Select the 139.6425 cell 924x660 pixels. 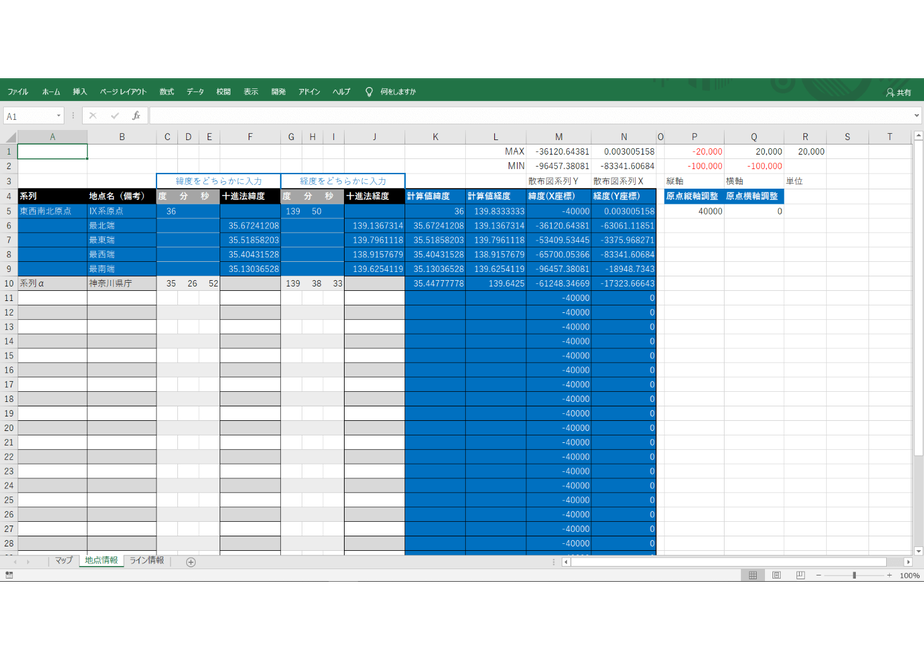pyautogui.click(x=496, y=283)
